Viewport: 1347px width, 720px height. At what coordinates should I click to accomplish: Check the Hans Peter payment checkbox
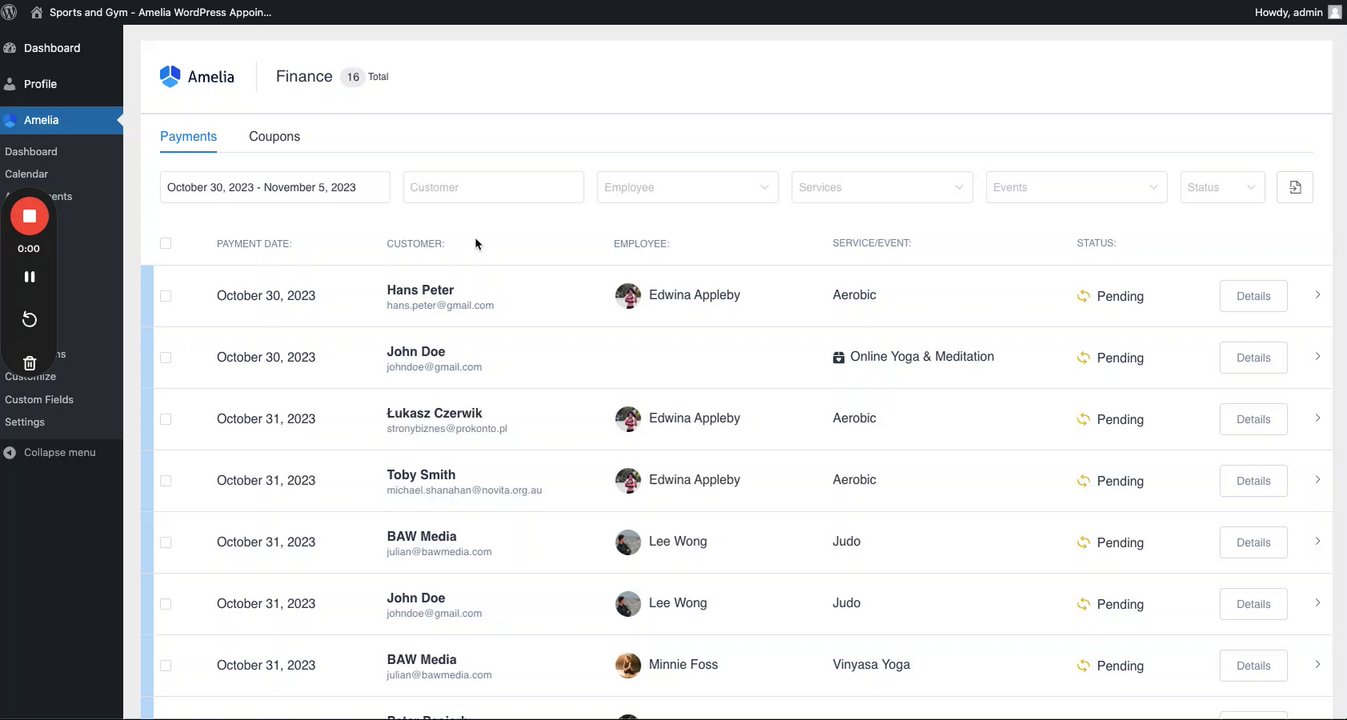(x=166, y=296)
